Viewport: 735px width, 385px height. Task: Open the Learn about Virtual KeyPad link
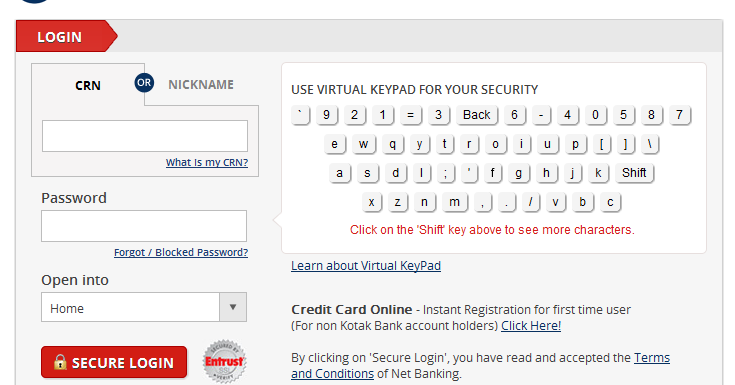[x=366, y=266]
